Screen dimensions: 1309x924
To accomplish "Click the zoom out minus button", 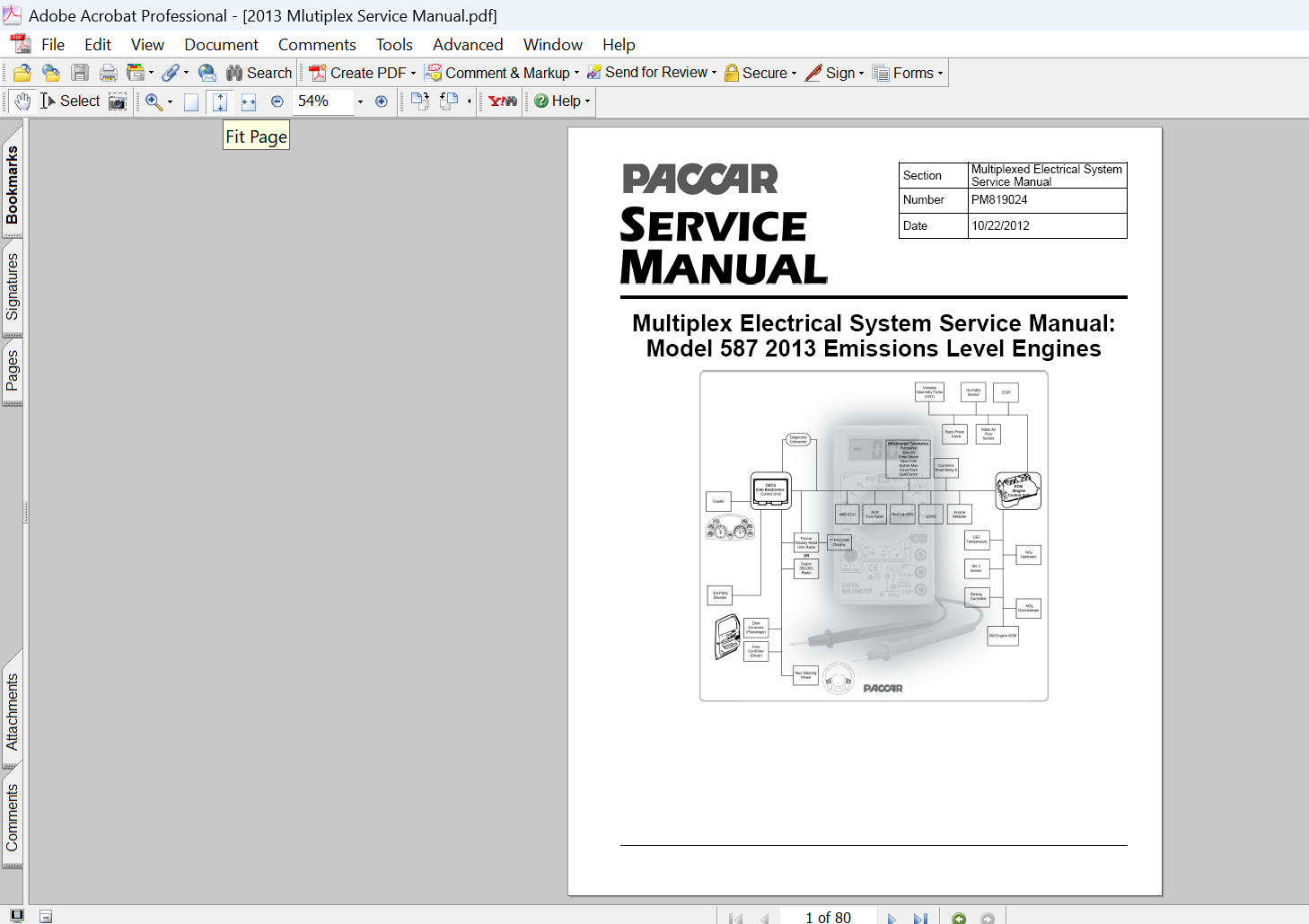I will (x=277, y=101).
